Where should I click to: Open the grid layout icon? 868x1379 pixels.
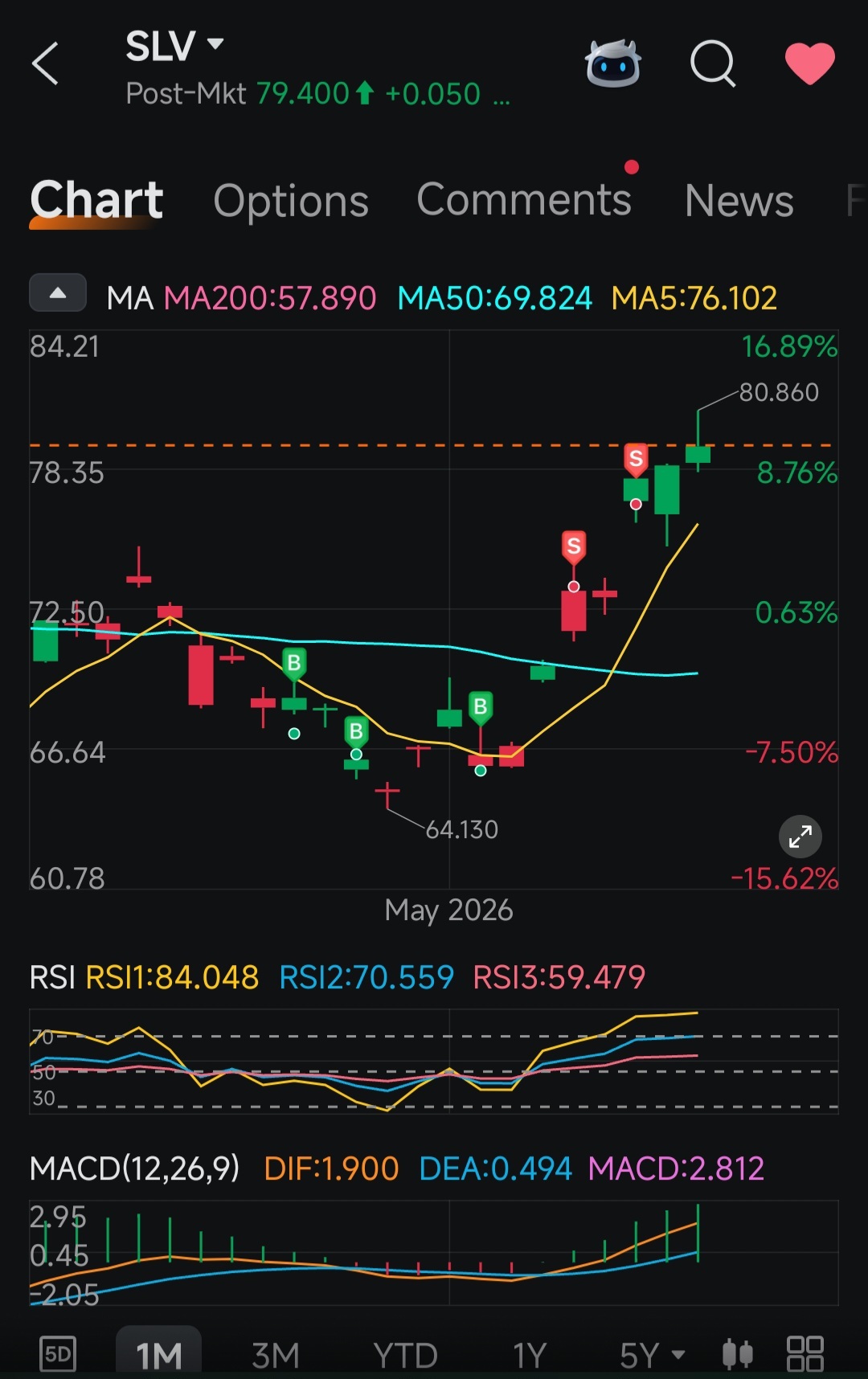click(805, 1354)
